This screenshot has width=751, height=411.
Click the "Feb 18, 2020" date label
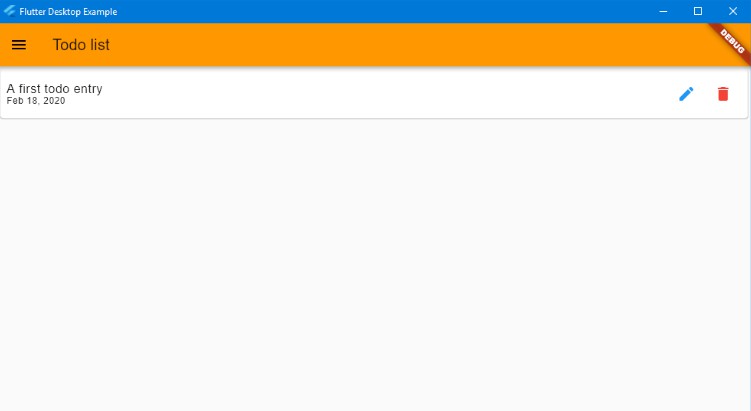click(36, 101)
